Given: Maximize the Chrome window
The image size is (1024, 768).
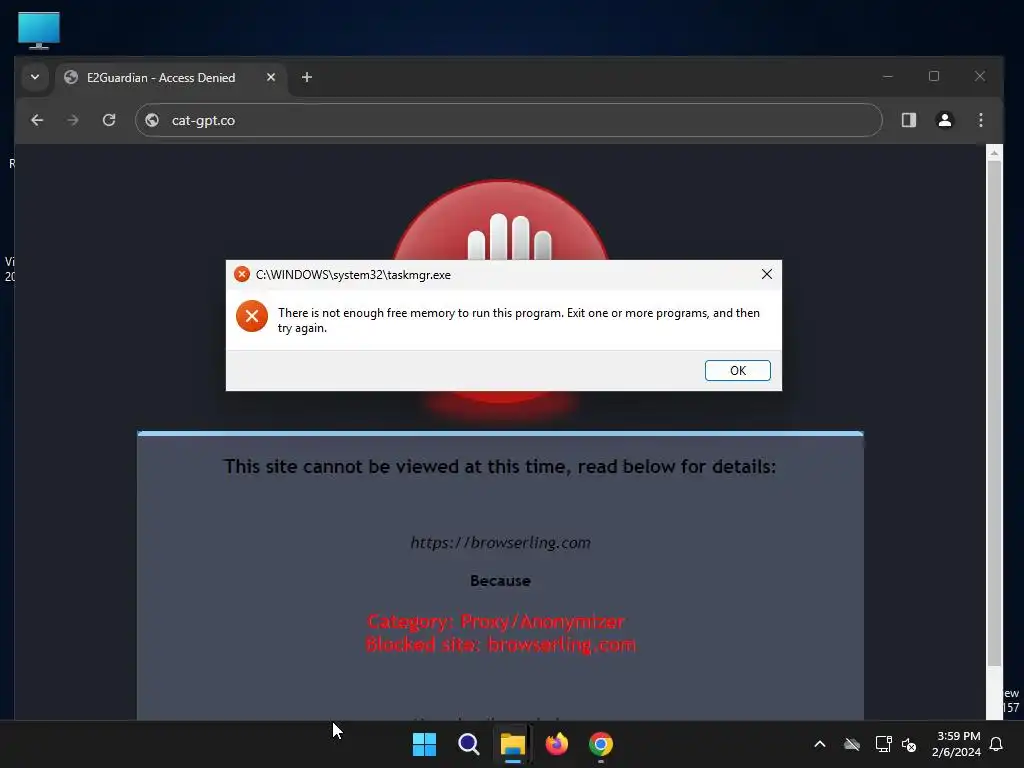Looking at the screenshot, I should (x=934, y=76).
